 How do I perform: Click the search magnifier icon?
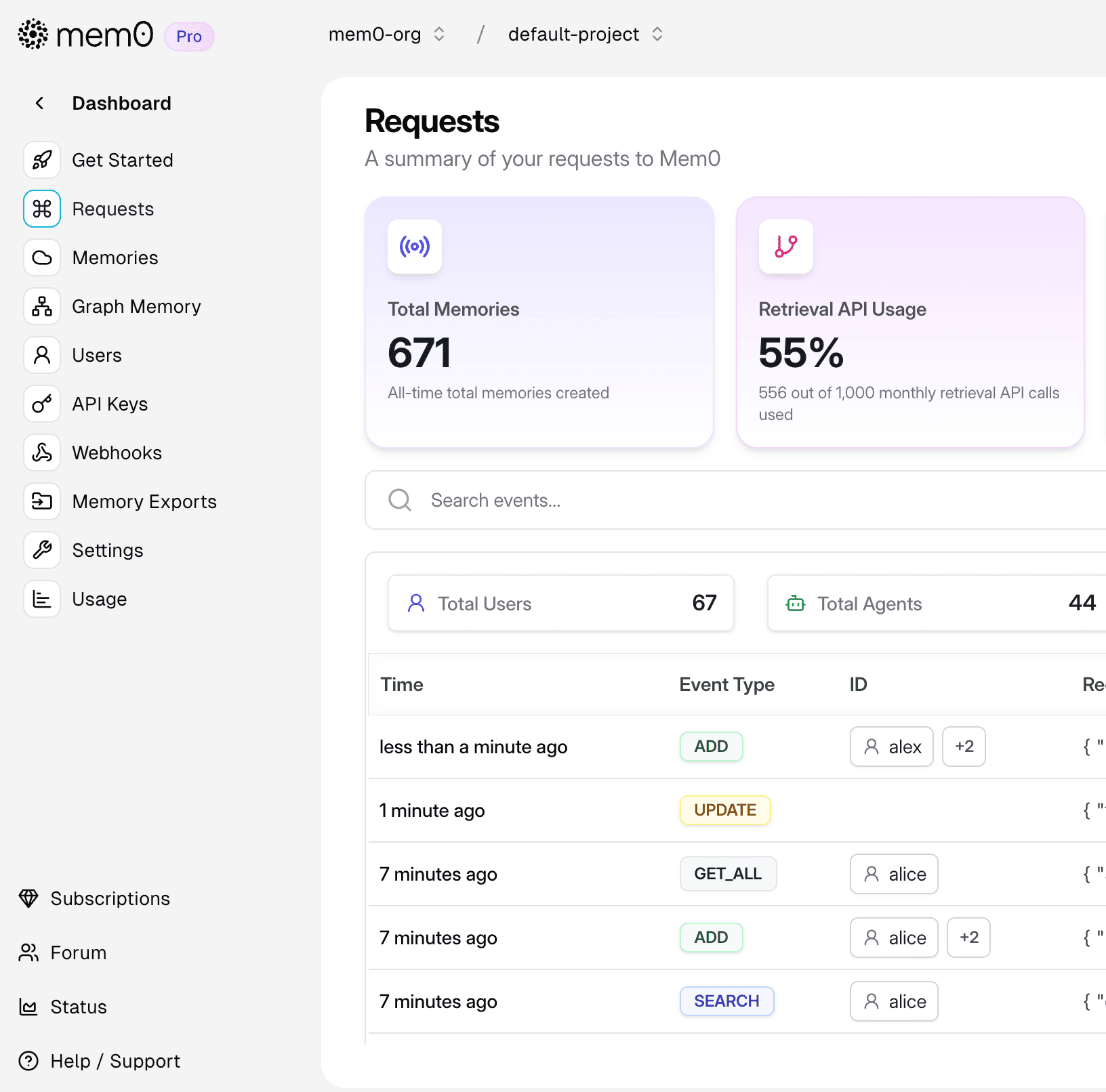(400, 500)
